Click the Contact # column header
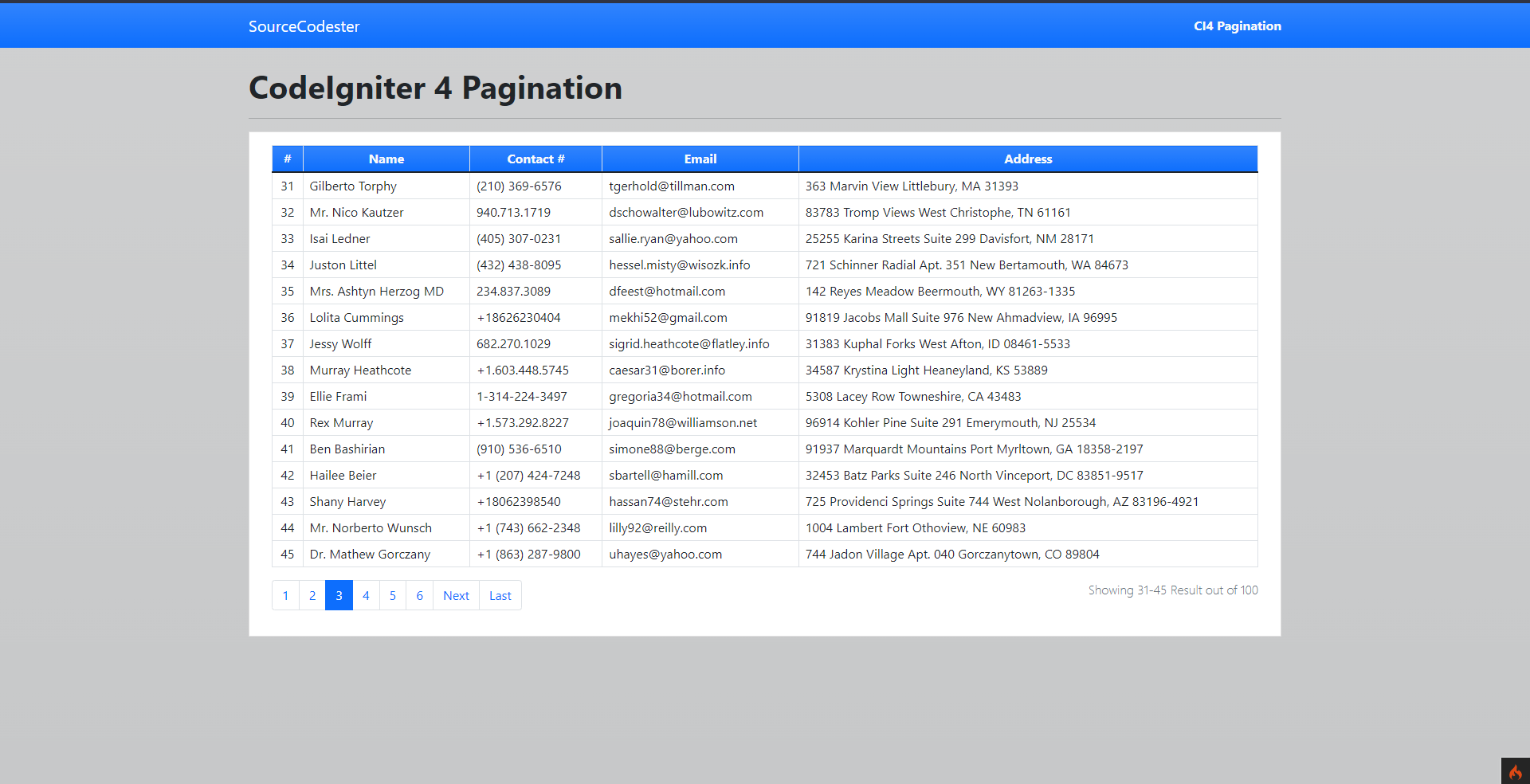Screen dimensions: 1530x784 tap(535, 159)
